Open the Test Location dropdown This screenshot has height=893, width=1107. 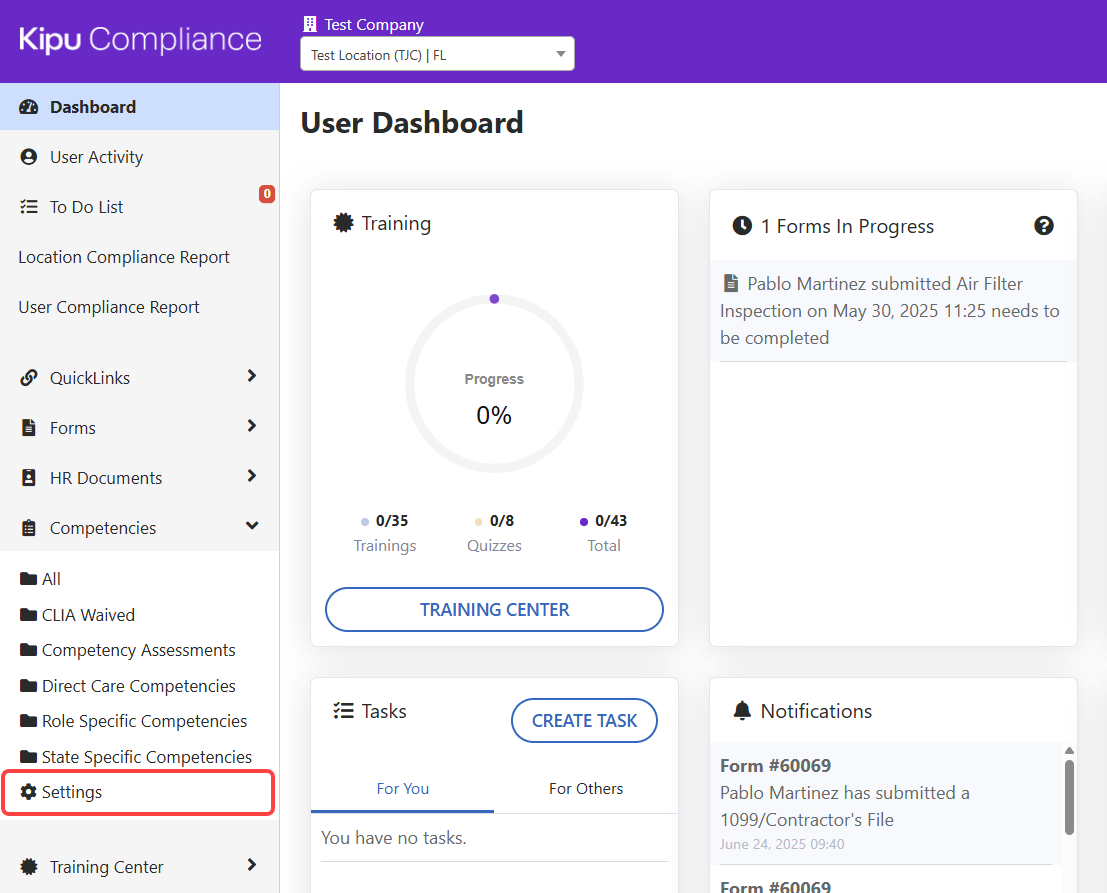pos(437,55)
